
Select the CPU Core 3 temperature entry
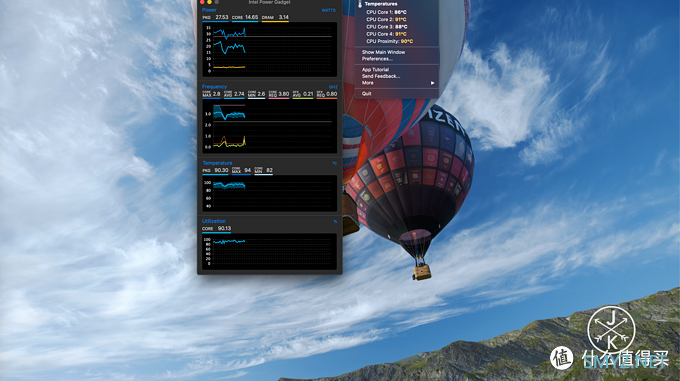[386, 26]
